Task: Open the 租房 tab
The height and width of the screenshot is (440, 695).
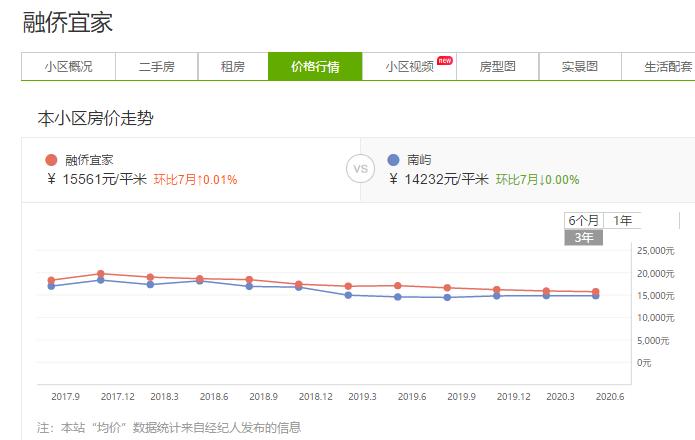Action: 233,66
